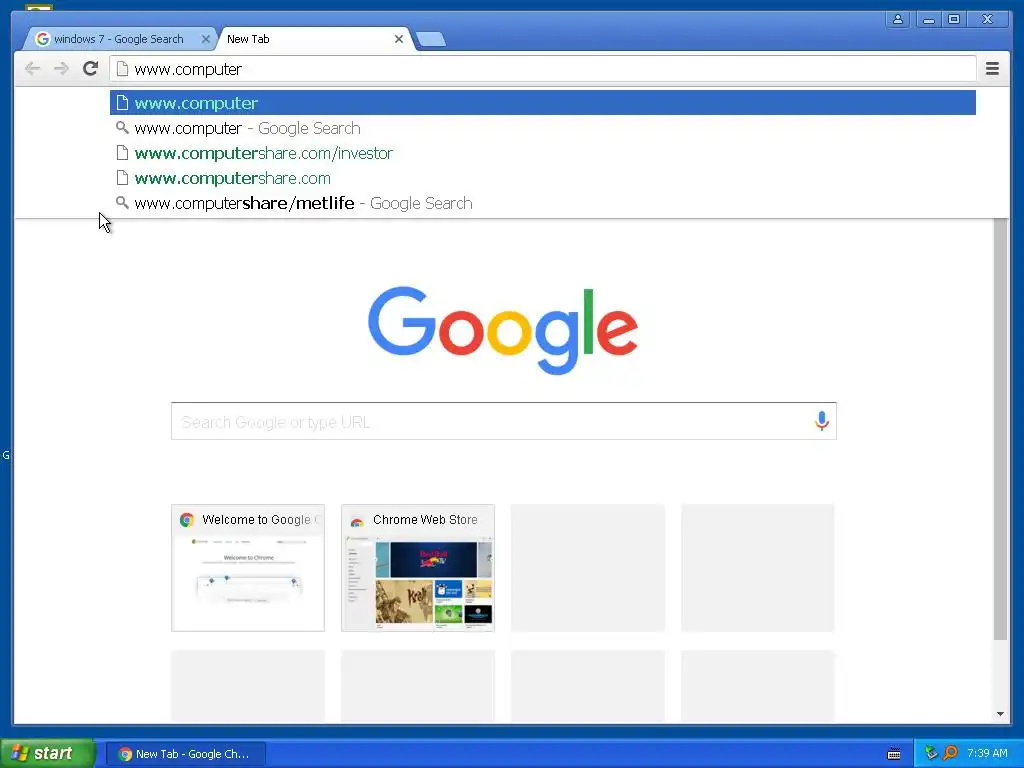Open the Chrome user profile button
The width and height of the screenshot is (1024, 768).
tap(898, 20)
